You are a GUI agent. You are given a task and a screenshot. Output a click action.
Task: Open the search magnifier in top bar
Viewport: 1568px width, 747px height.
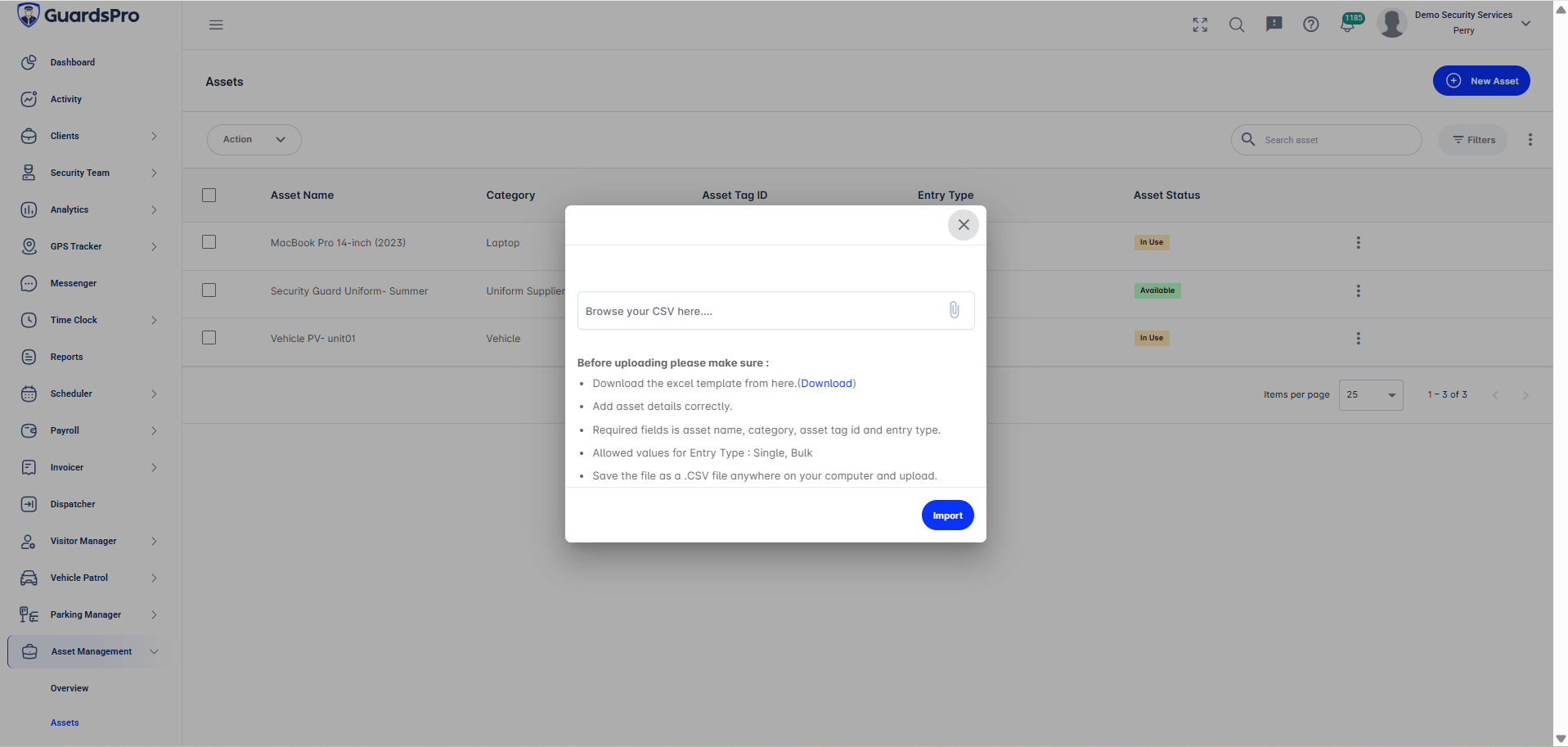1237,25
